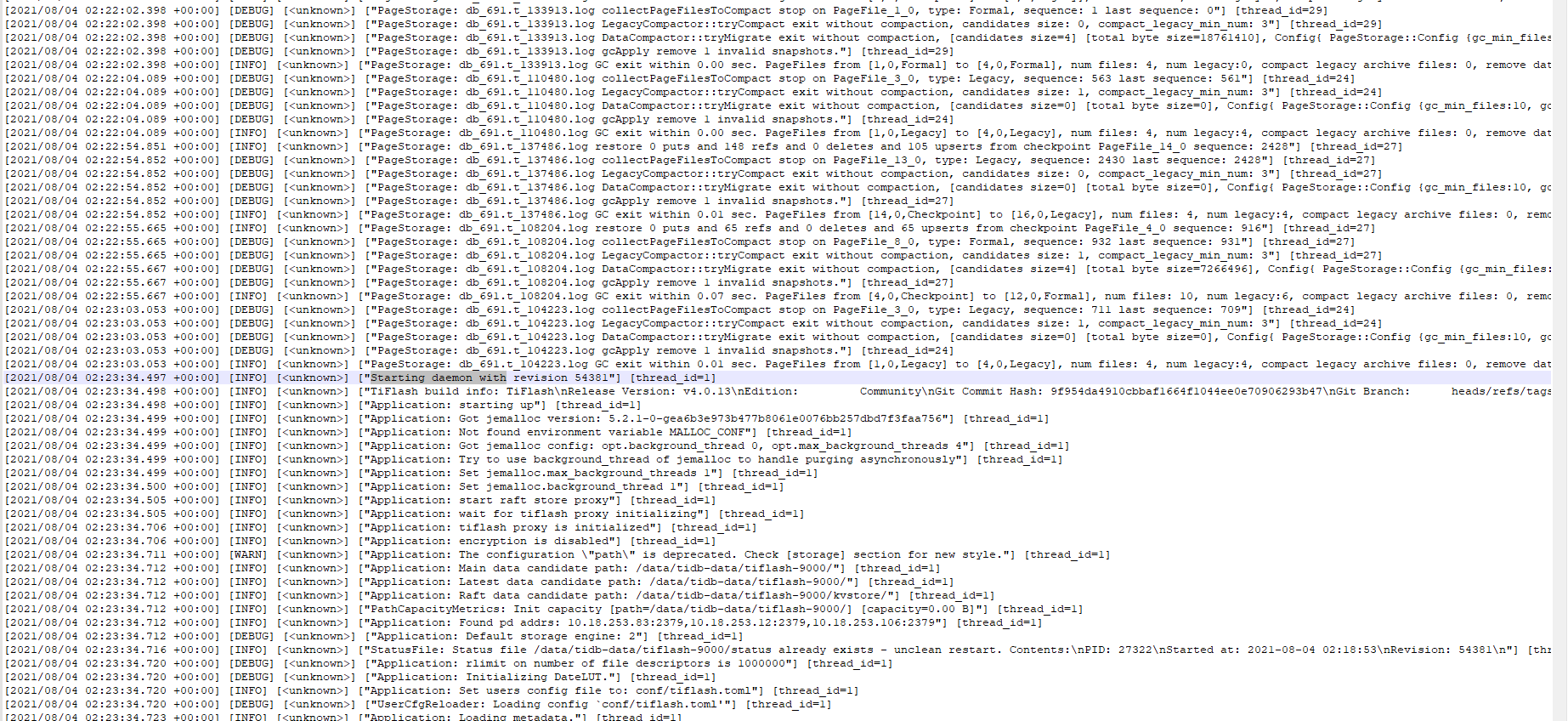Click the db_691.t_108204.log restore checkpoint line
Image resolution: width=1568 pixels, height=721 pixels.
pos(690,228)
